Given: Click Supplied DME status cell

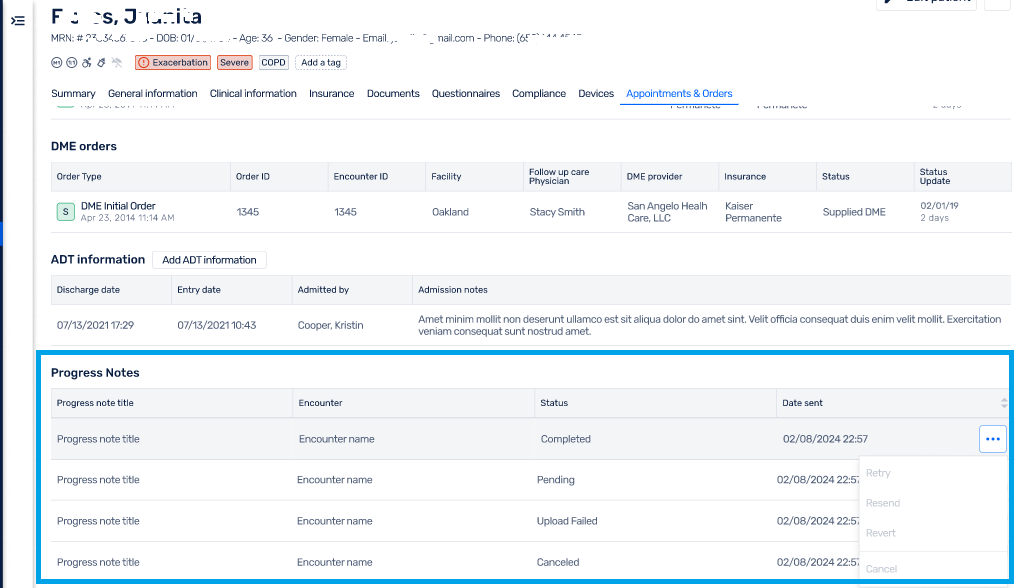Looking at the screenshot, I should [854, 212].
